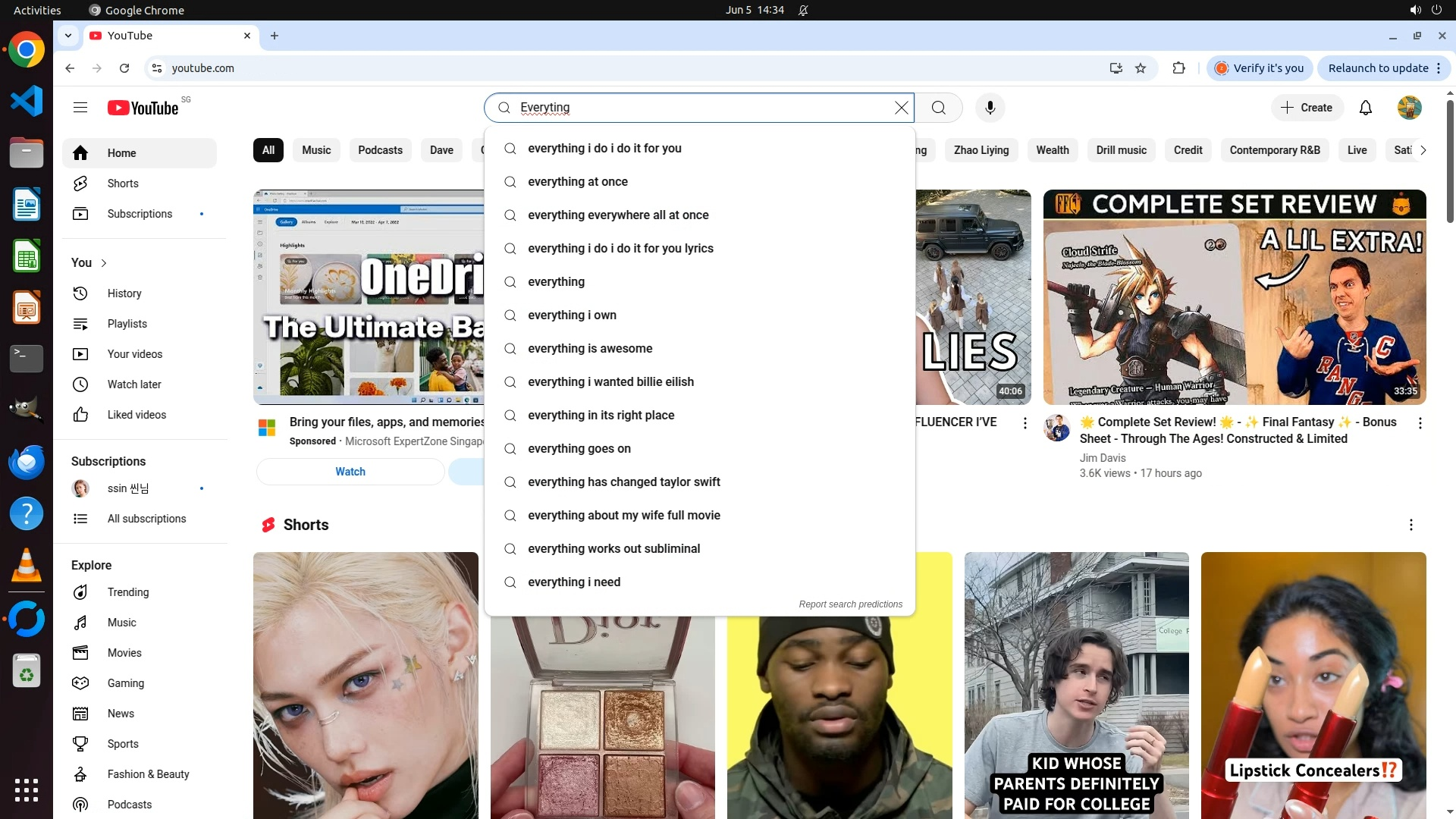
Task: Open the Chrome tab search dropdown
Action: [x=68, y=36]
